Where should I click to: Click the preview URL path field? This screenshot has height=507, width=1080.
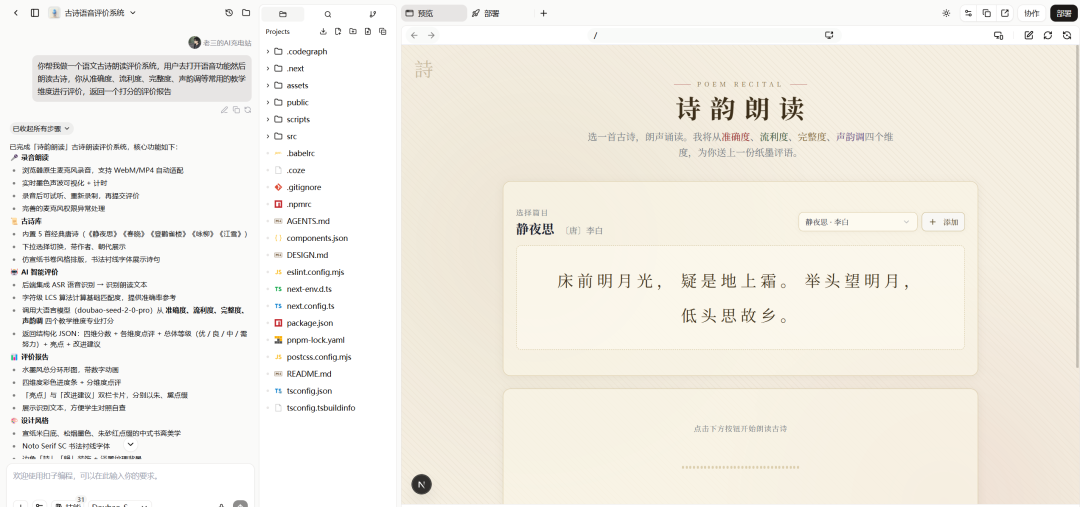(713, 35)
